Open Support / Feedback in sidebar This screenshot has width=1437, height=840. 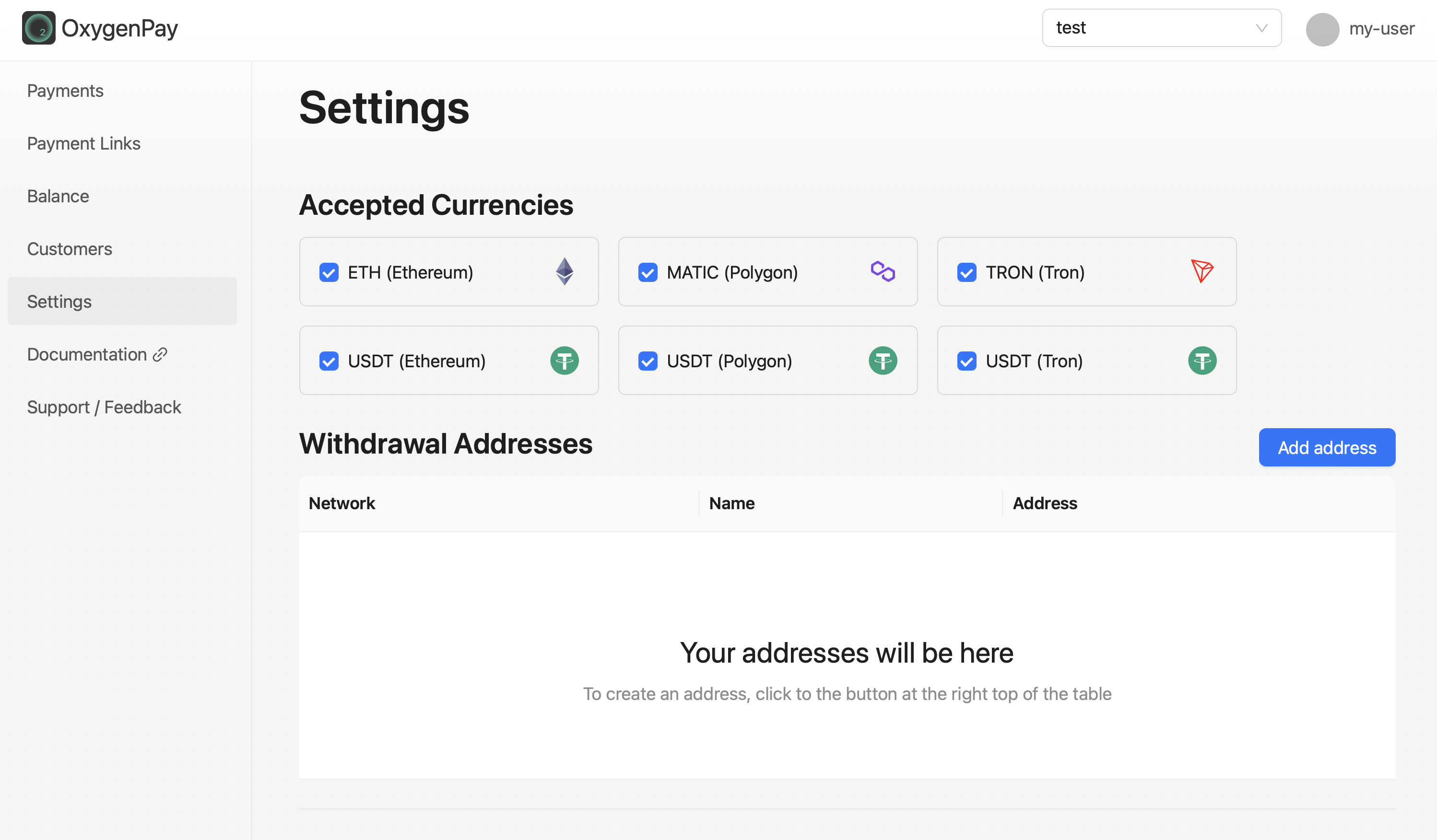pyautogui.click(x=122, y=407)
